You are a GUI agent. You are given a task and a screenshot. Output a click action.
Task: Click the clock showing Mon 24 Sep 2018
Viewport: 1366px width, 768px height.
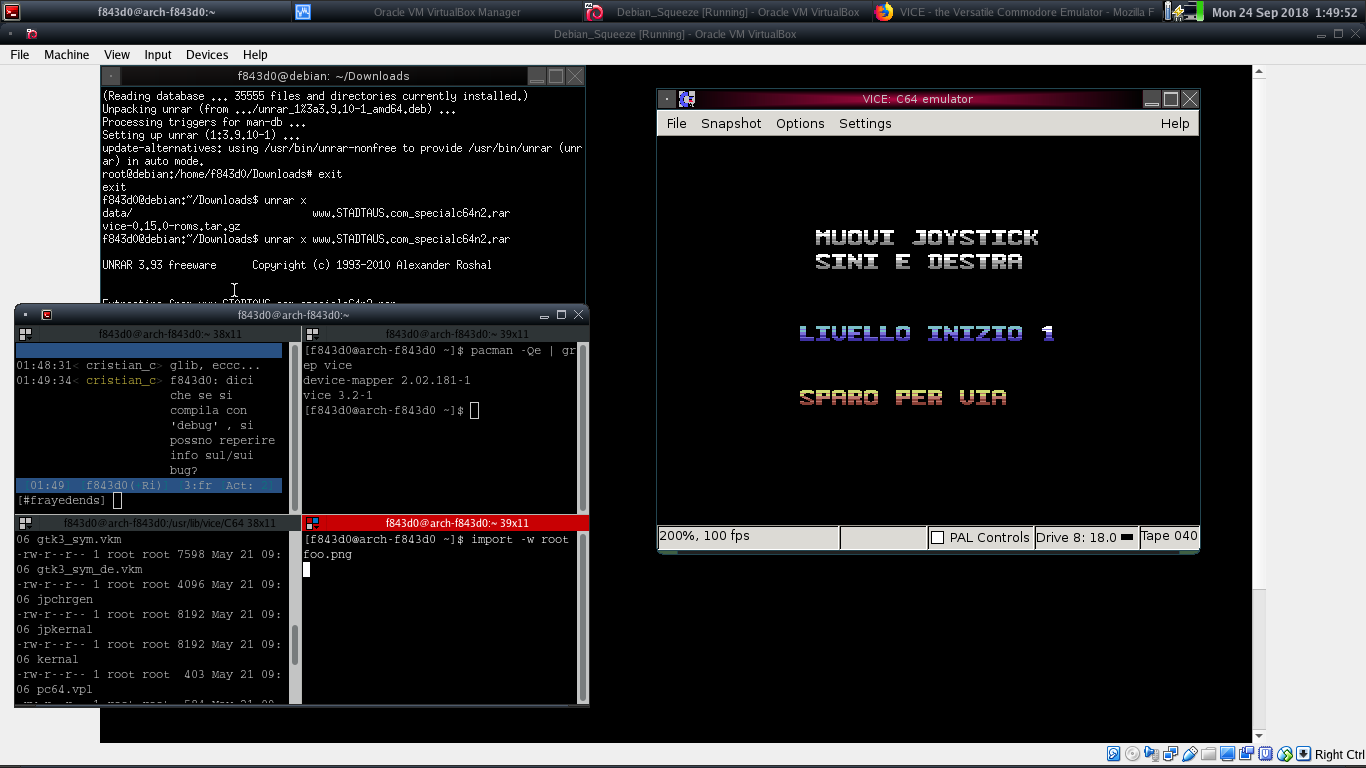[x=1284, y=12]
